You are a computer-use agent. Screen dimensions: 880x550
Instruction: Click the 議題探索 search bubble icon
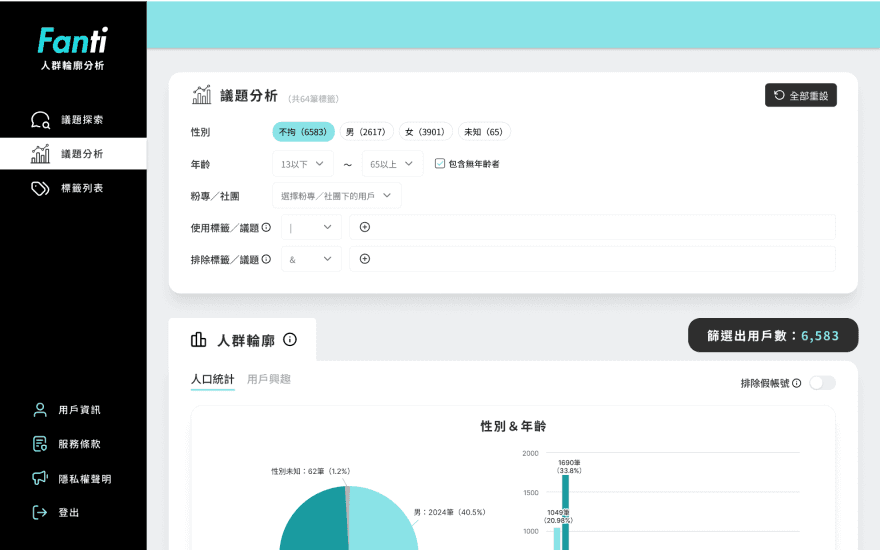[40, 120]
